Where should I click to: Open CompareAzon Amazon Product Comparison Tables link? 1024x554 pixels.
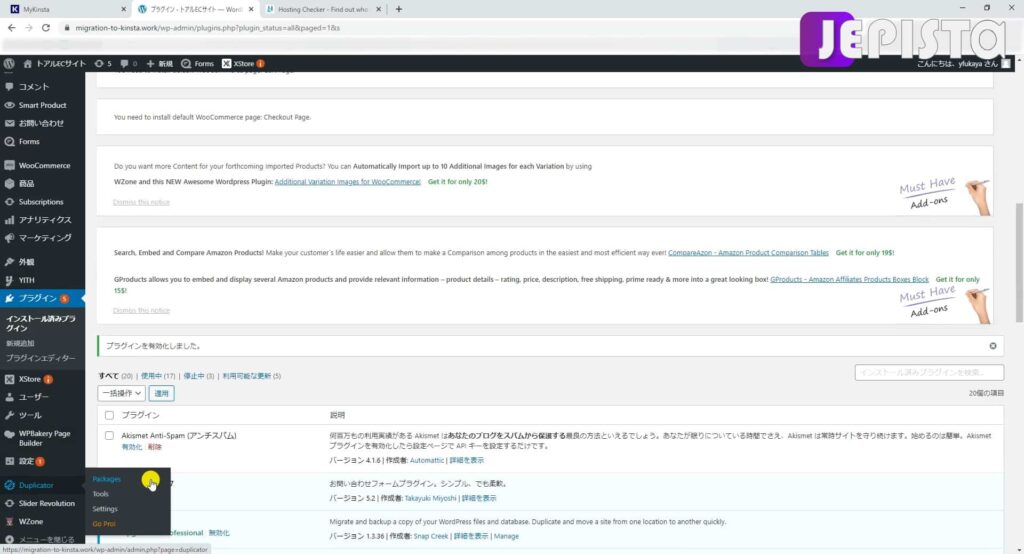click(748, 252)
